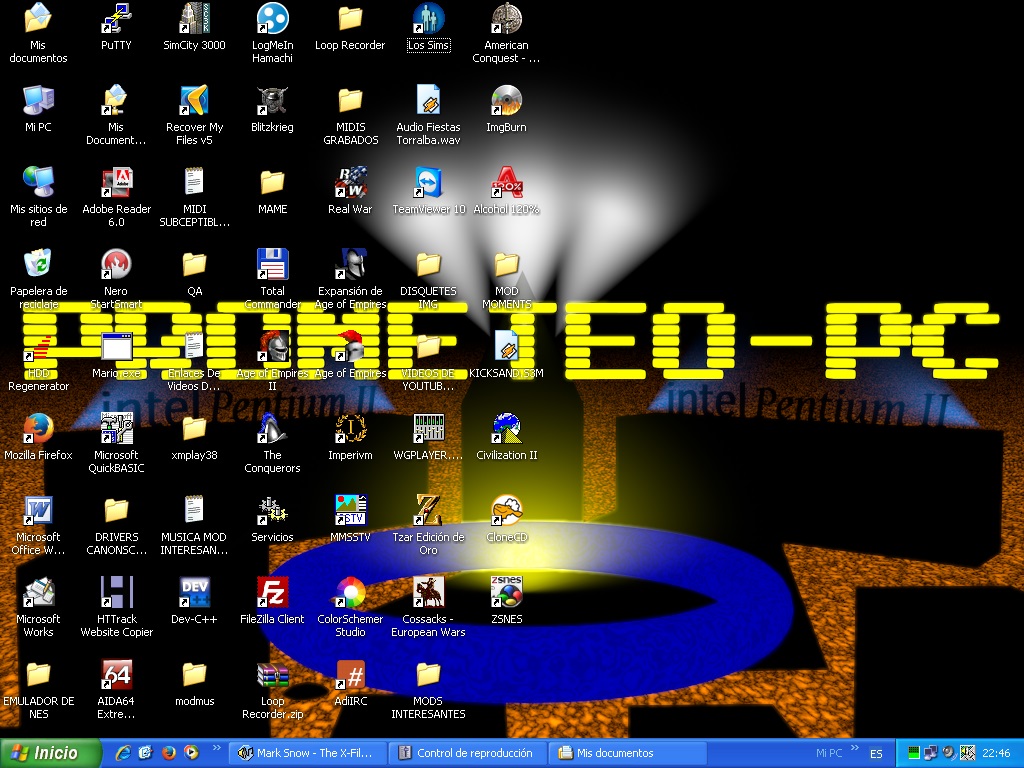The width and height of the screenshot is (1024, 768).
Task: Open HDD Regenerator shortcut
Action: click(x=38, y=362)
